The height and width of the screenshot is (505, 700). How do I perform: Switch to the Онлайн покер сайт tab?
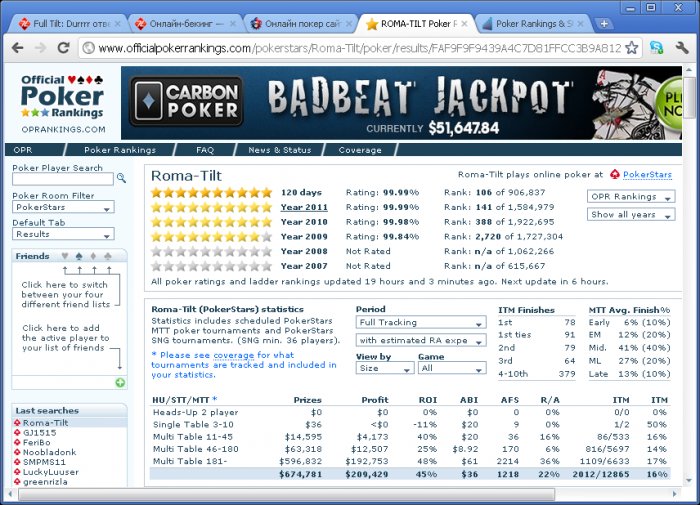(298, 24)
